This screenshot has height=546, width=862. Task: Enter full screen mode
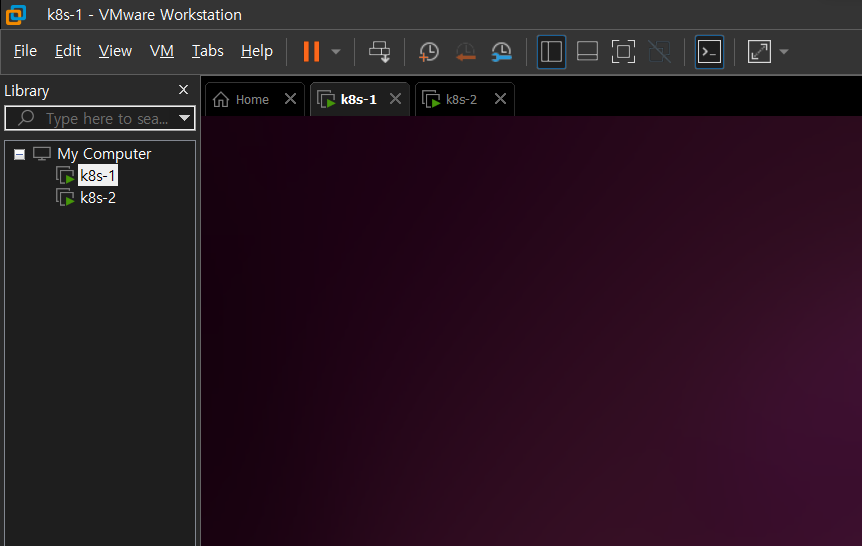(x=623, y=52)
